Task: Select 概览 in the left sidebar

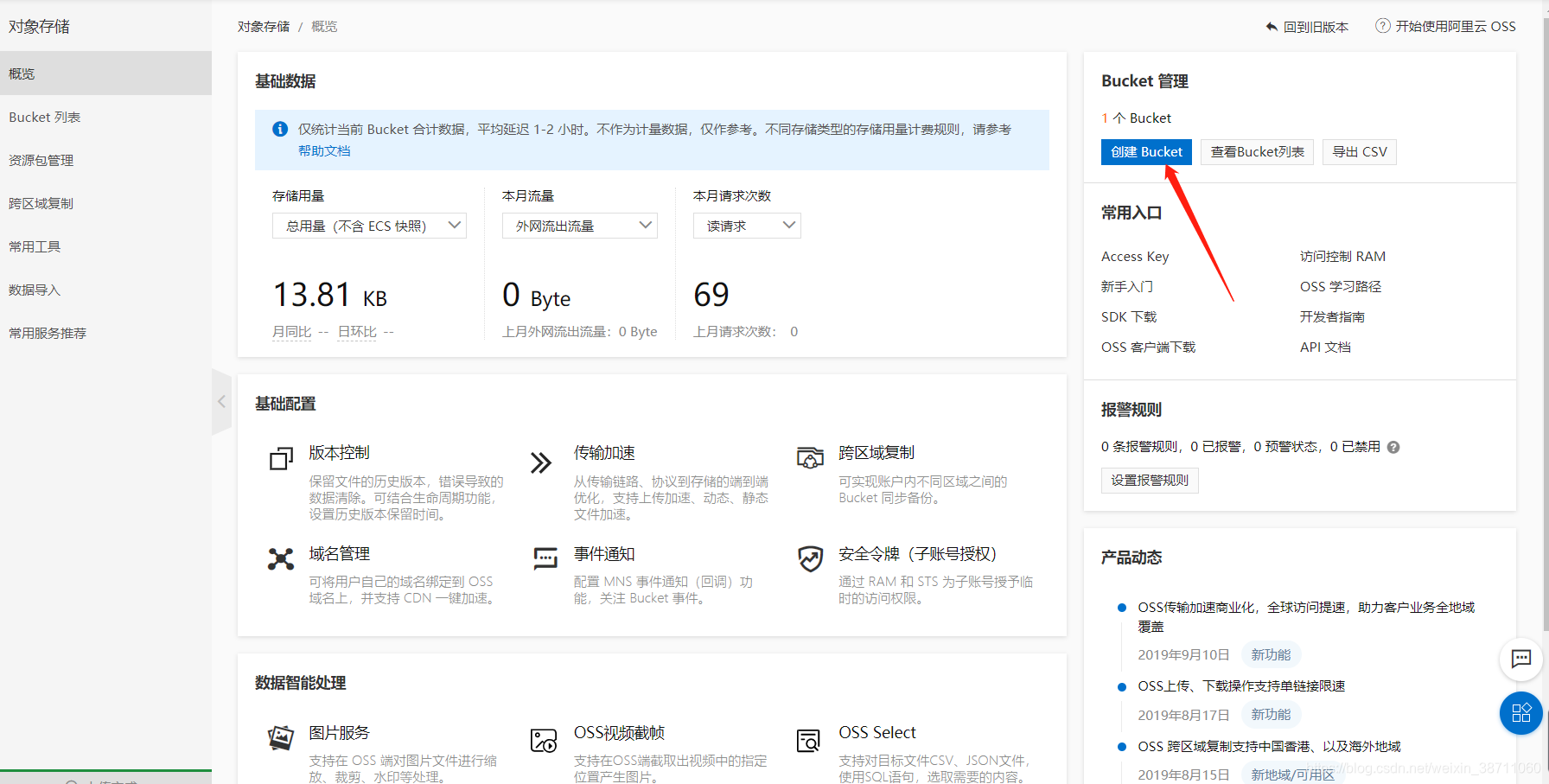Action: (105, 73)
